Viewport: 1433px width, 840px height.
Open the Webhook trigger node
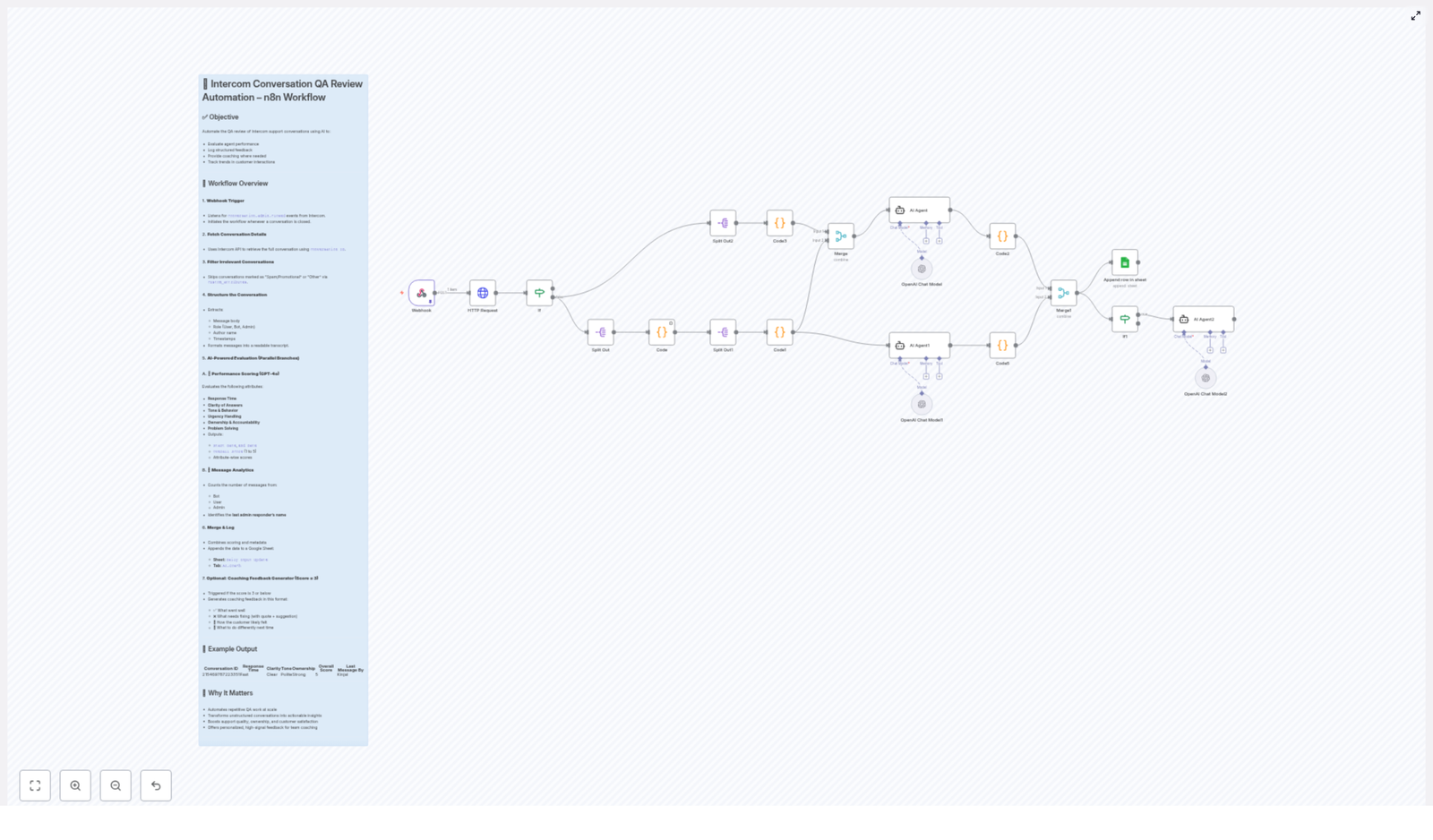(x=421, y=293)
